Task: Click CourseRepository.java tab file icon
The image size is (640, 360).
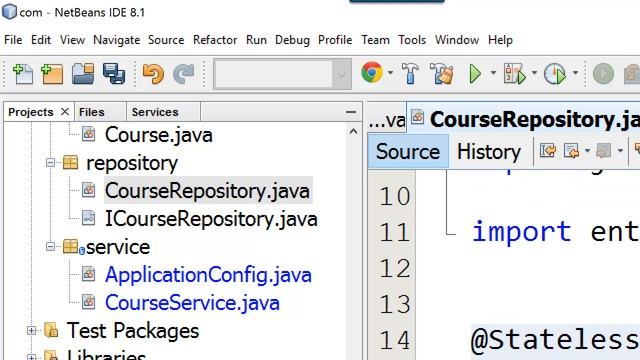Action: point(417,117)
